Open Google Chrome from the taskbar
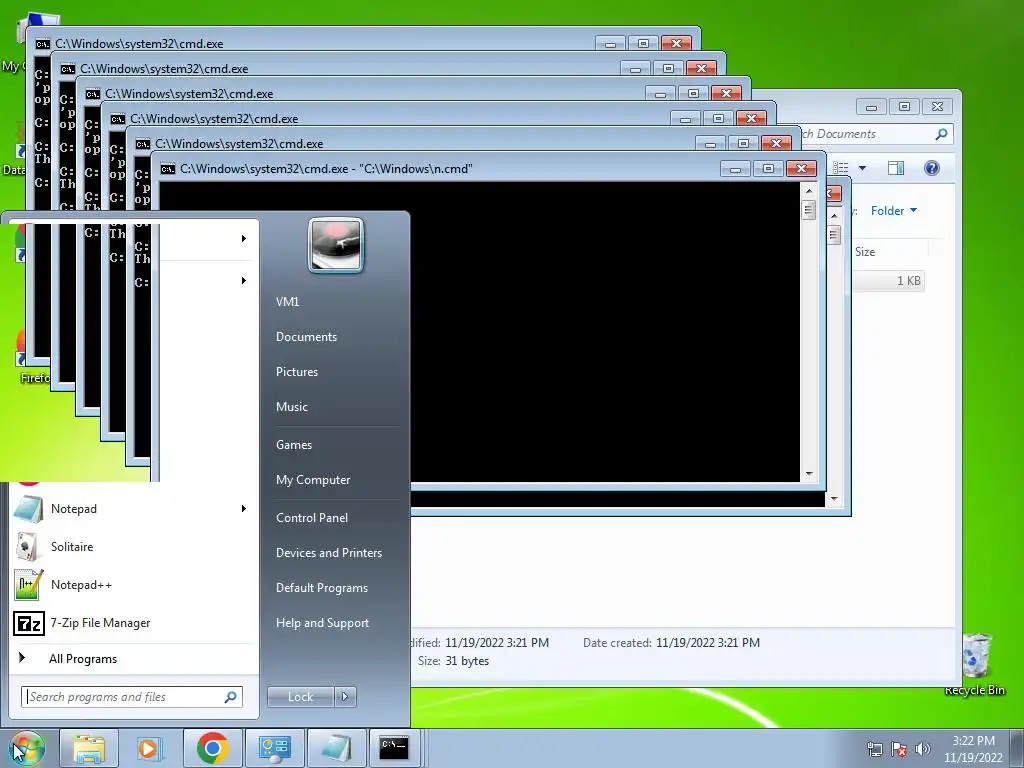The height and width of the screenshot is (768, 1024). [x=212, y=748]
